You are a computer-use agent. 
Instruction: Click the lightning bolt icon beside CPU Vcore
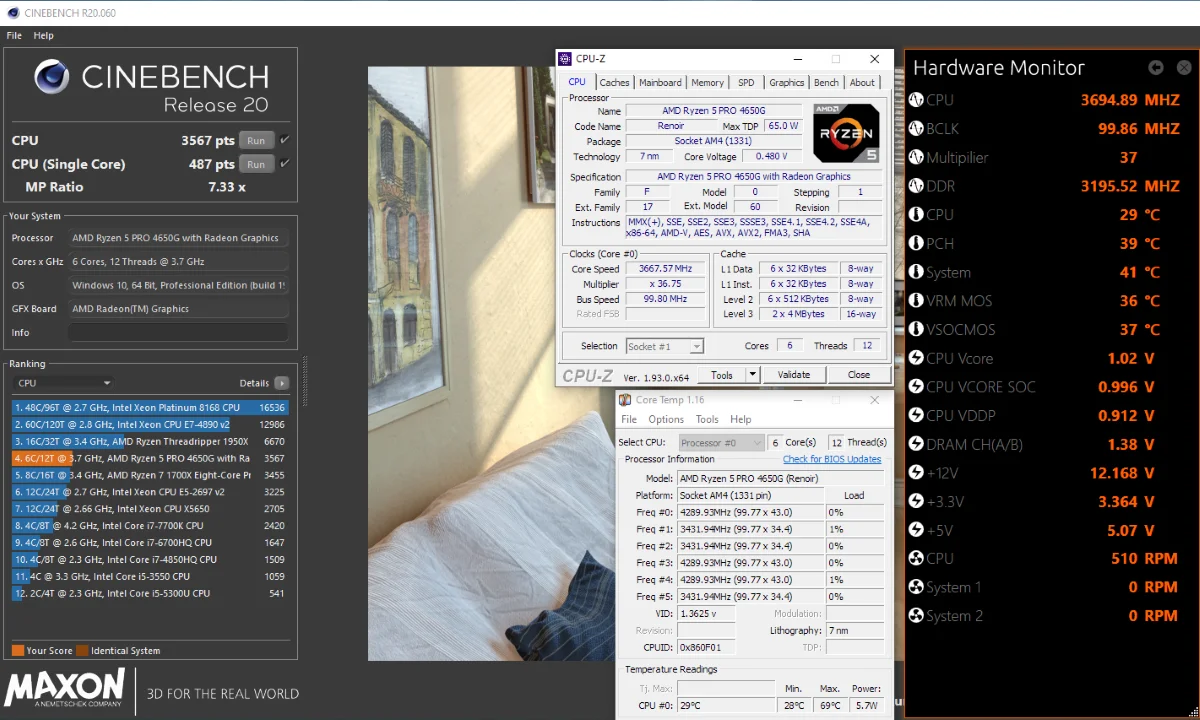917,358
